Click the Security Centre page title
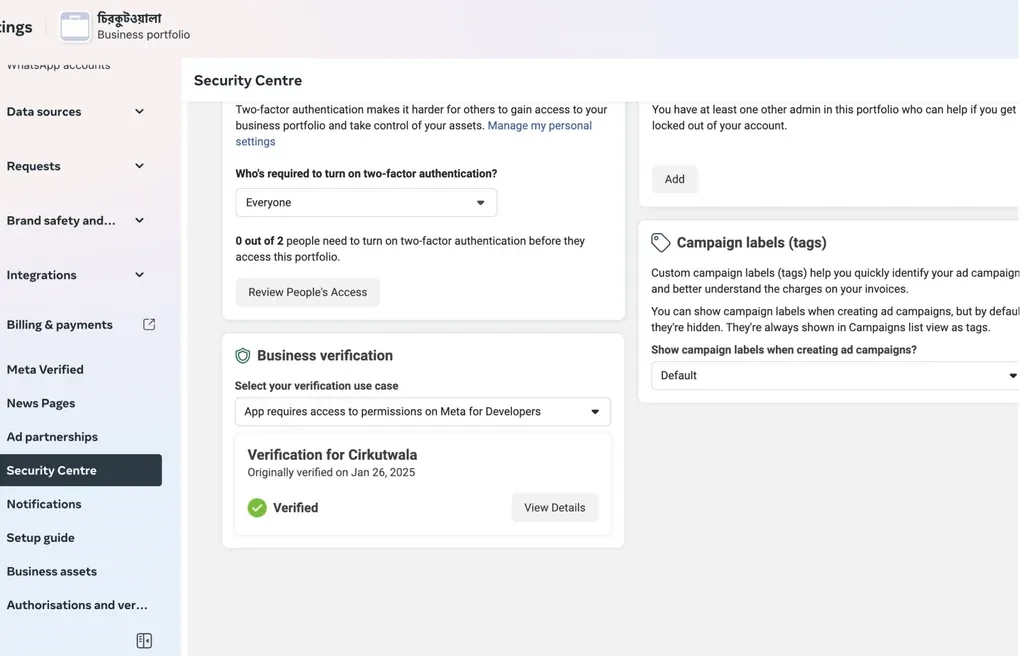The image size is (1020, 656). pos(248,81)
